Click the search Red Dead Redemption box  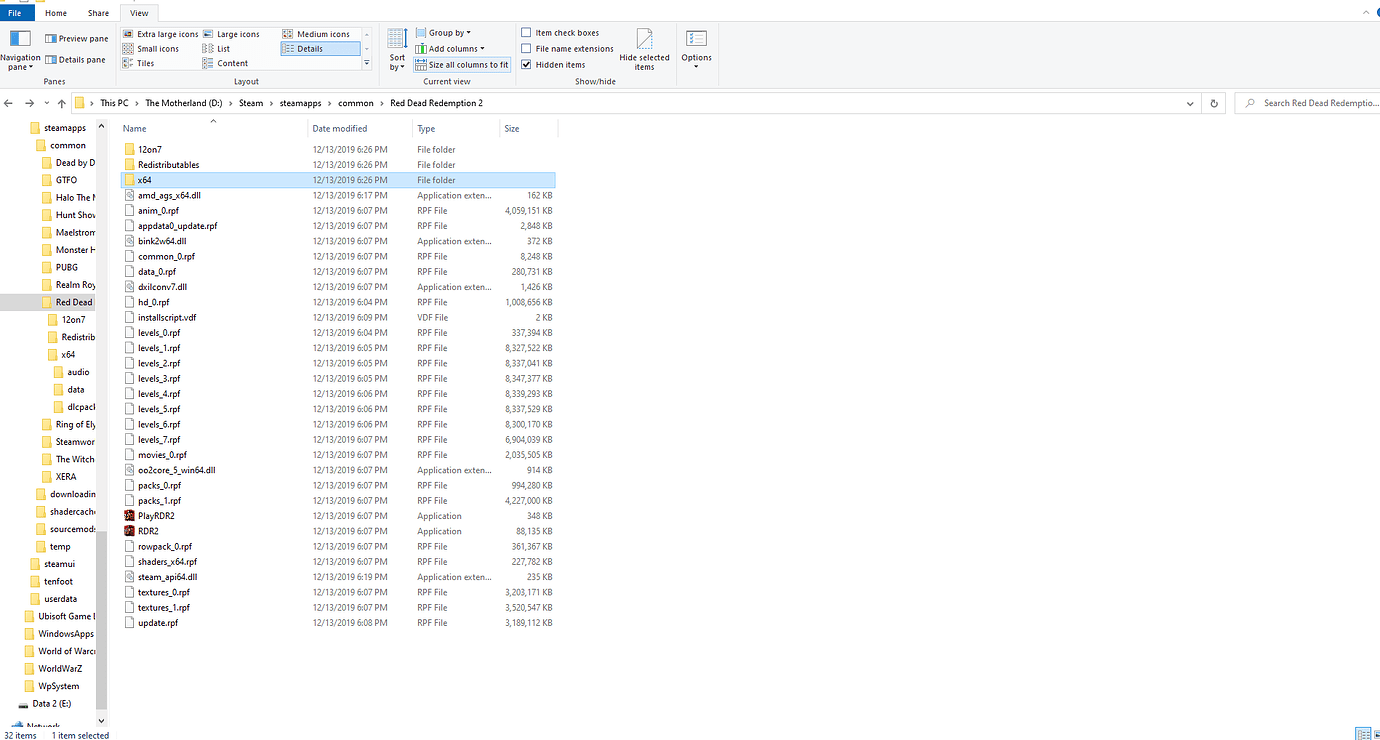tap(1310, 102)
